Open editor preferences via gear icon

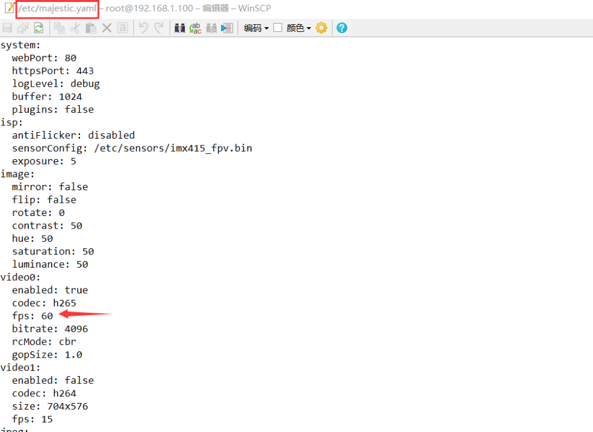[321, 28]
